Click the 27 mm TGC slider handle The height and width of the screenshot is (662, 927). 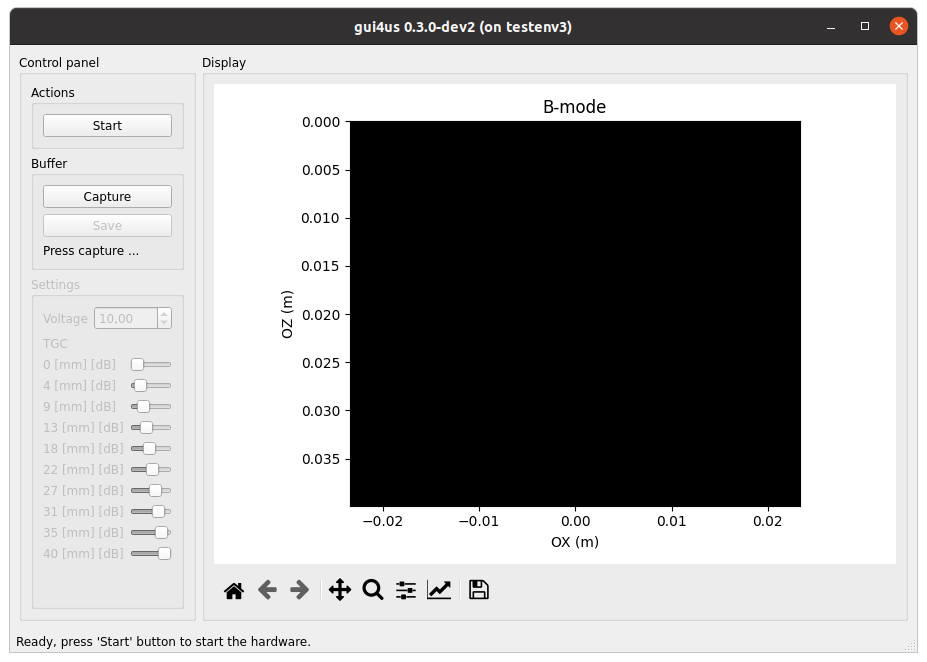coord(155,490)
